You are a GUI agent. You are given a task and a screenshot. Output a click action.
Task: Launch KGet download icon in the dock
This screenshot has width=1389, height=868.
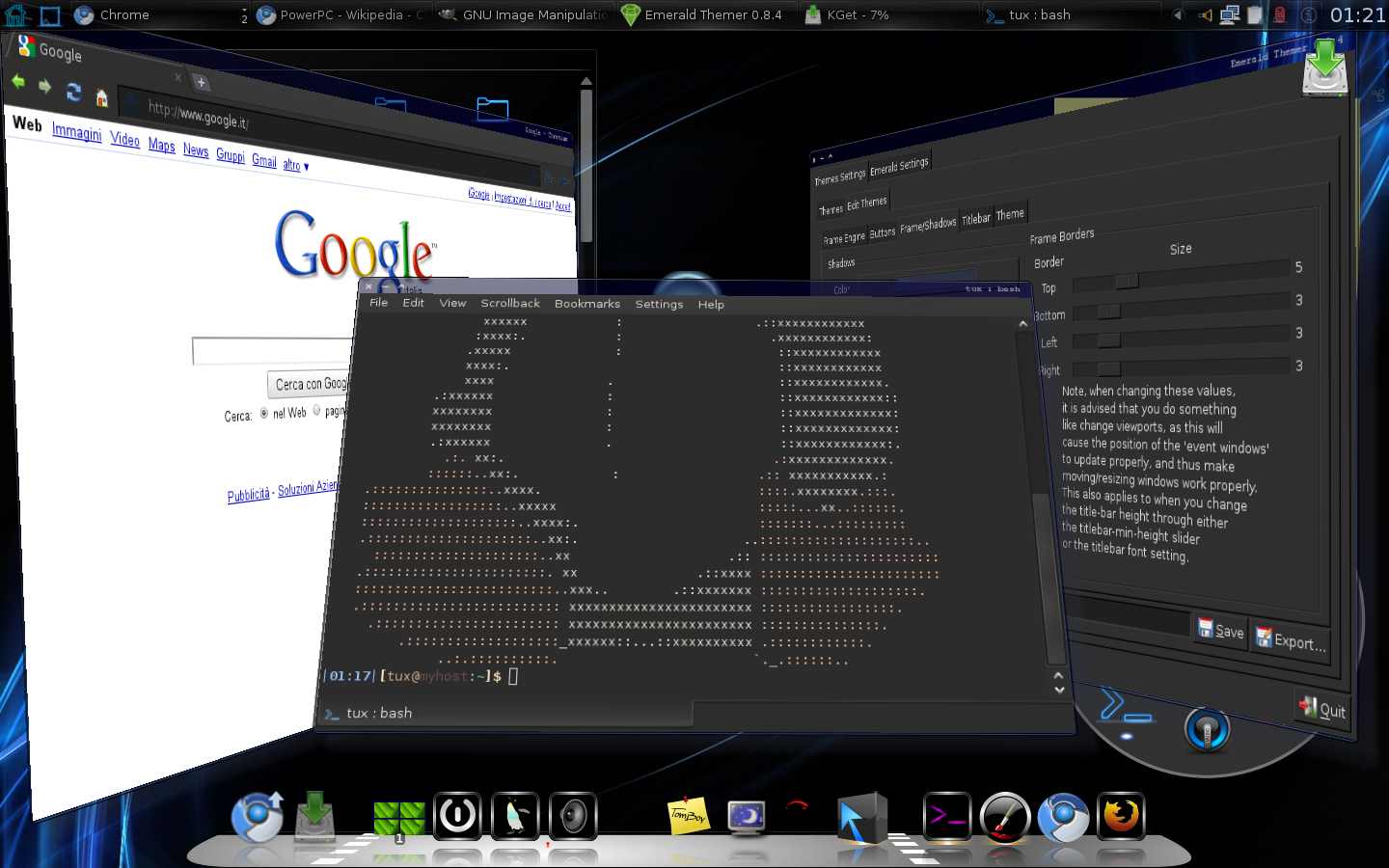coord(314,816)
